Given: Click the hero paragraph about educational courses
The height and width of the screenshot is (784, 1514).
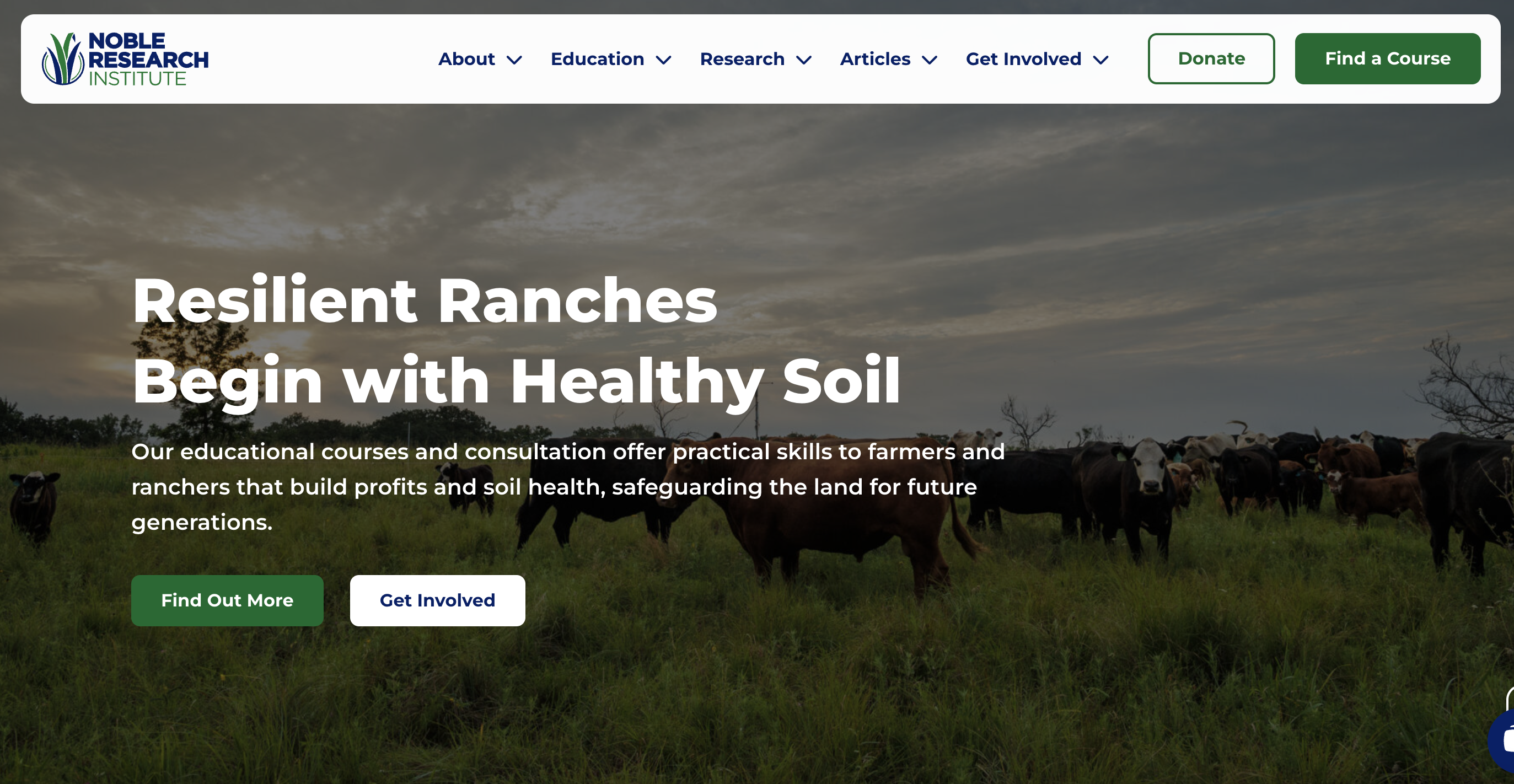Looking at the screenshot, I should 568,487.
